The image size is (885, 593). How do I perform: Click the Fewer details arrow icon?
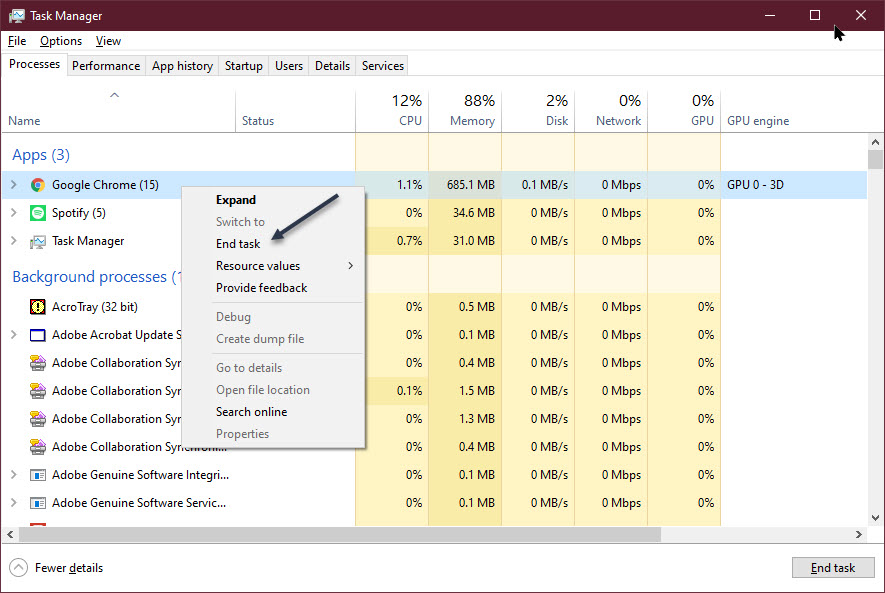[18, 568]
